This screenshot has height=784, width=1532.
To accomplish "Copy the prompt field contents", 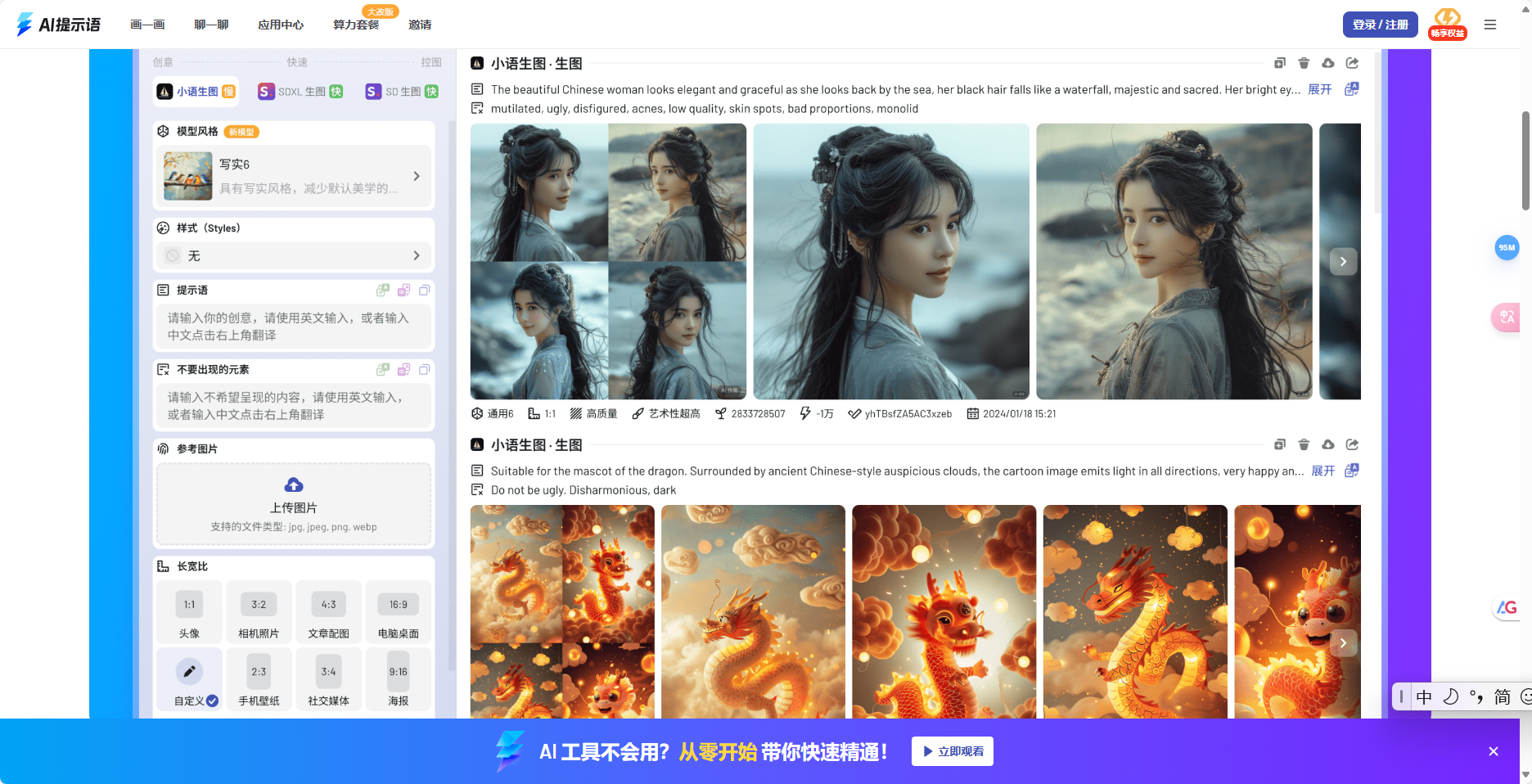I will [x=424, y=290].
